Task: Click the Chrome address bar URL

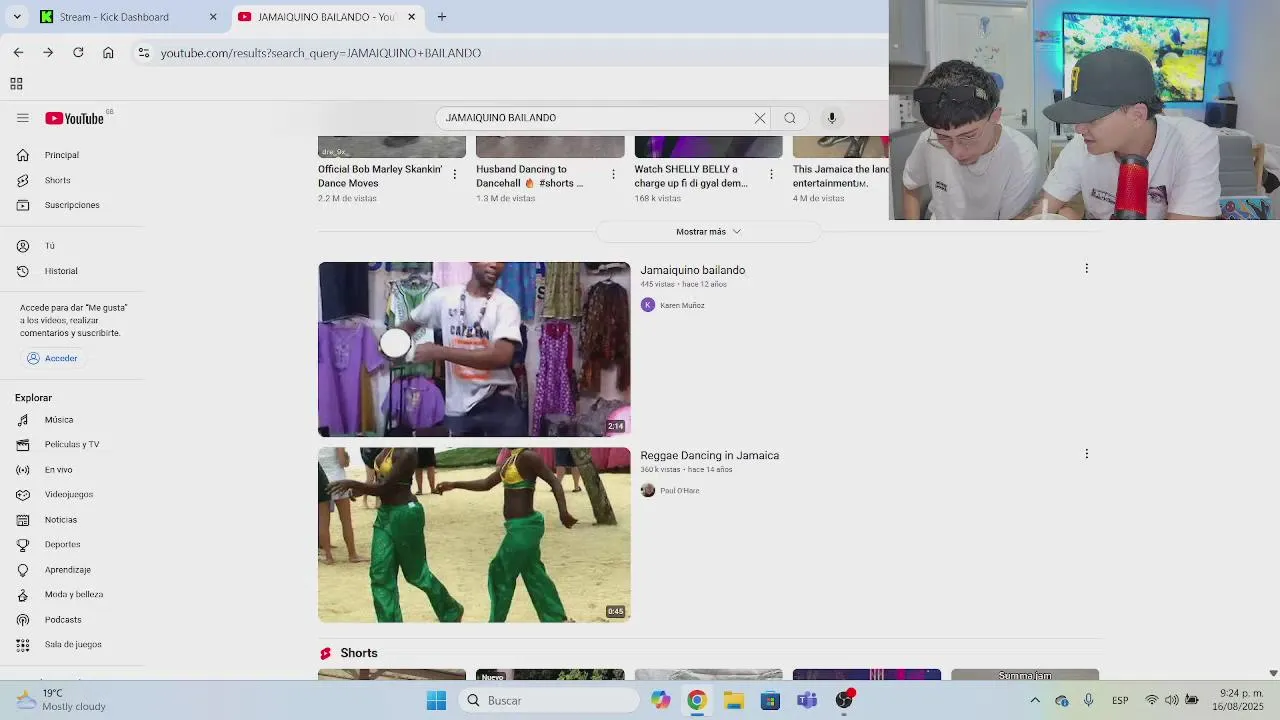Action: pyautogui.click(x=321, y=53)
